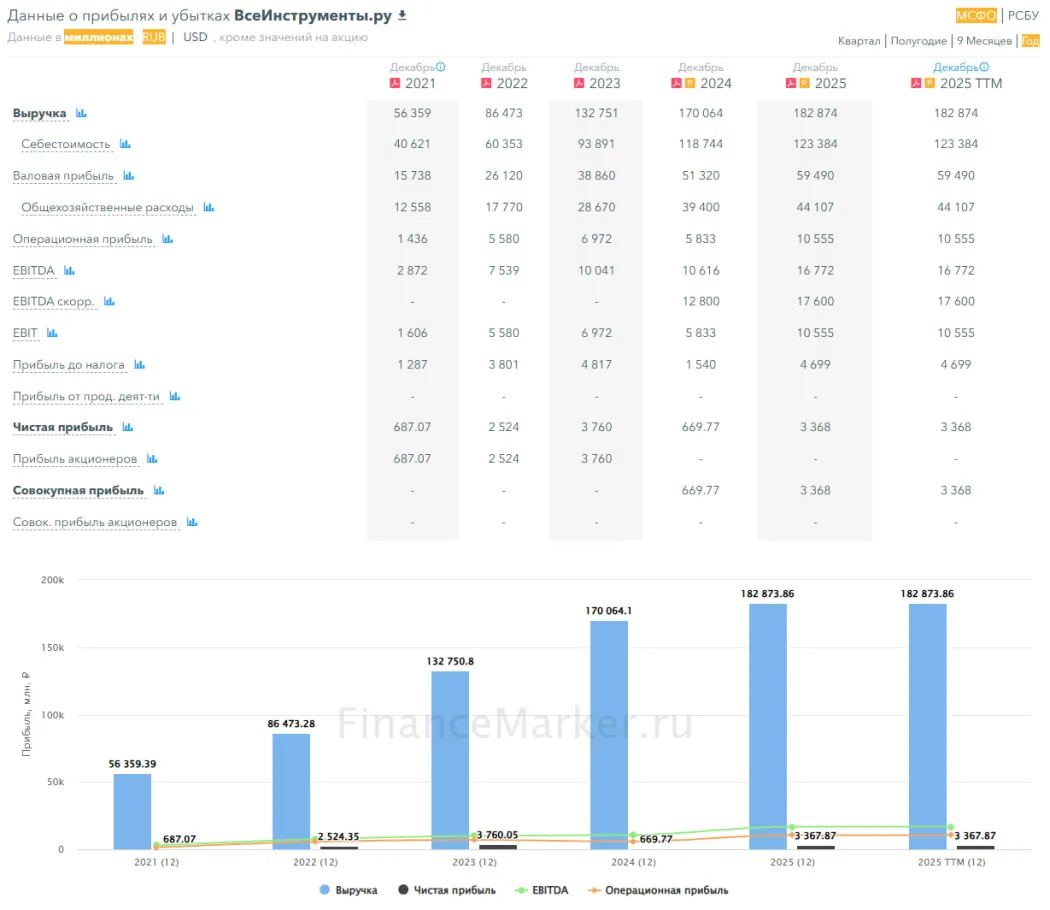Click the chart icon next to Себестоимость
The height and width of the screenshot is (910, 1050).
pyautogui.click(x=125, y=144)
